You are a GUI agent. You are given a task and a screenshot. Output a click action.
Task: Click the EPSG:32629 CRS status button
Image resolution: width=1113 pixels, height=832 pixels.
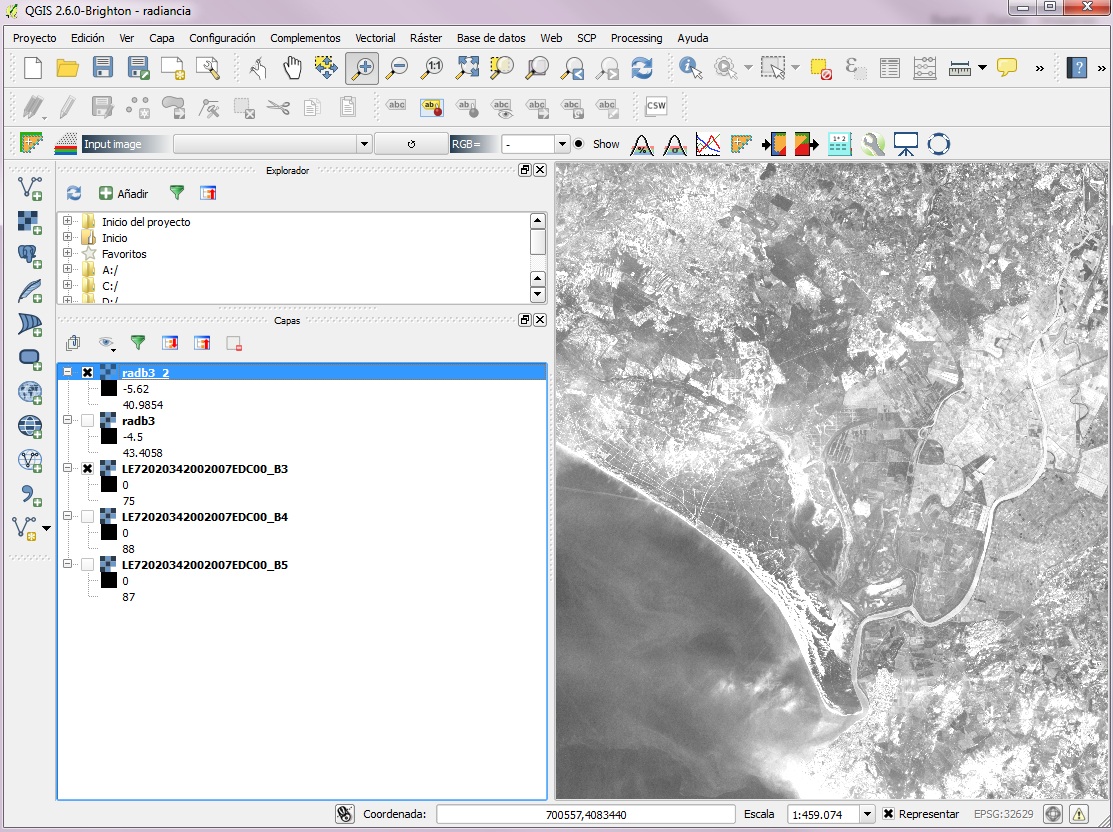tap(1003, 814)
